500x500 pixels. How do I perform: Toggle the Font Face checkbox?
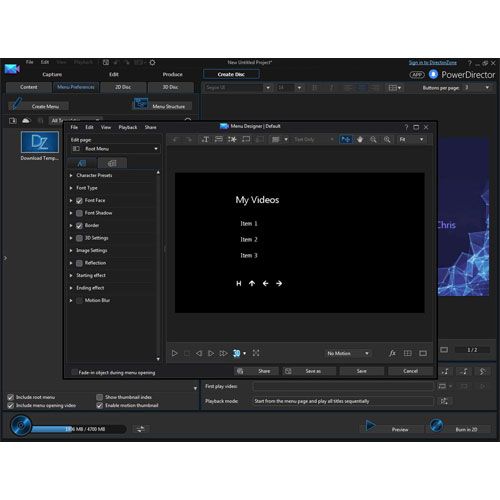click(79, 201)
